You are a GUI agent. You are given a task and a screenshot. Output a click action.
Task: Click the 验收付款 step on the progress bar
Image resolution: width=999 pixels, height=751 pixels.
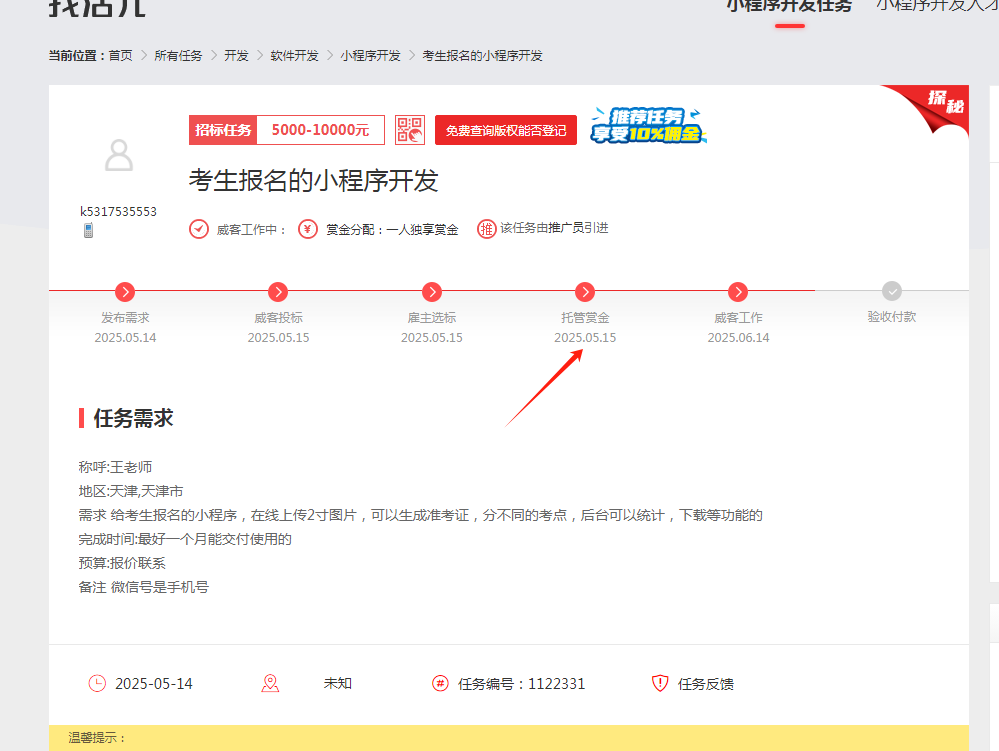coord(891,292)
